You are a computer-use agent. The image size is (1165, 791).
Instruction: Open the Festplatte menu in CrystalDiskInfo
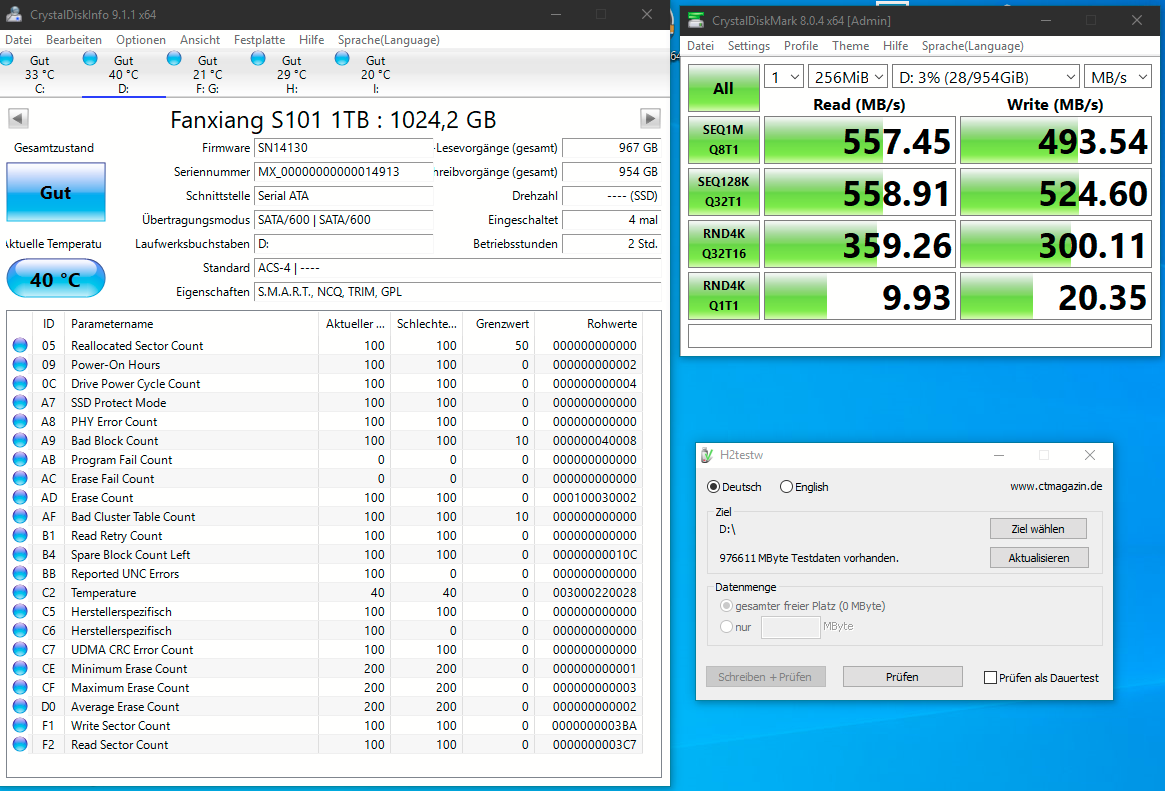click(x=259, y=40)
